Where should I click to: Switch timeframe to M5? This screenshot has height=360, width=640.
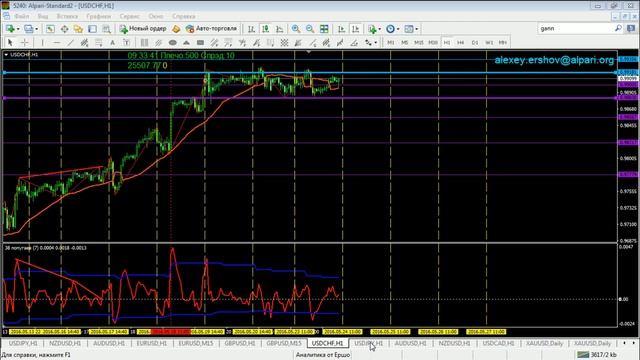click(404, 42)
